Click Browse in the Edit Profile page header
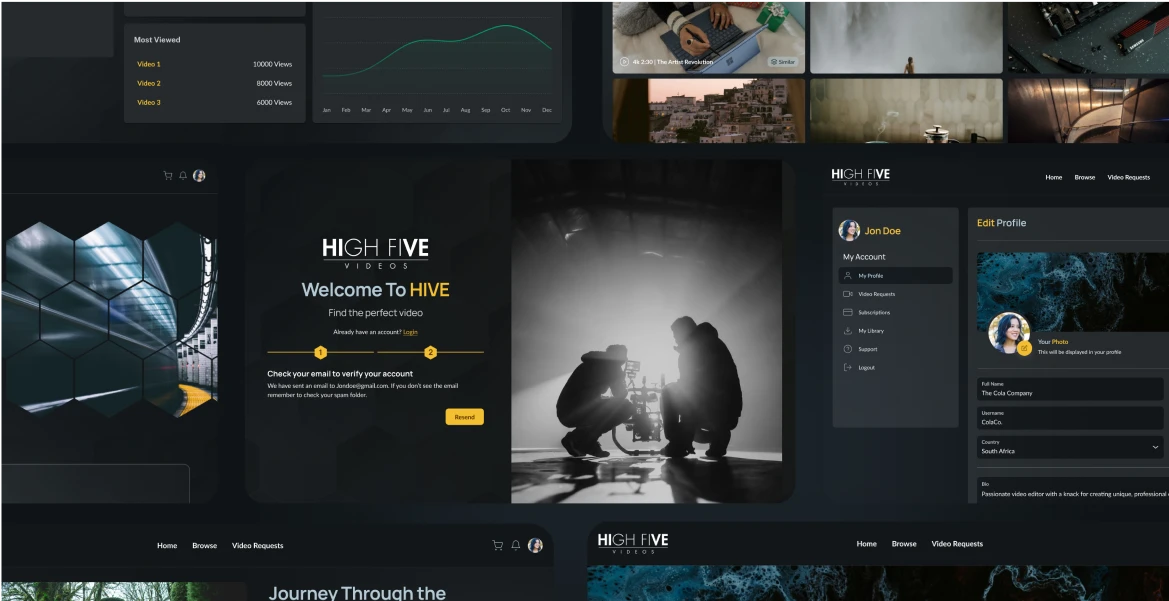The width and height of the screenshot is (1169, 601). pos(1084,177)
